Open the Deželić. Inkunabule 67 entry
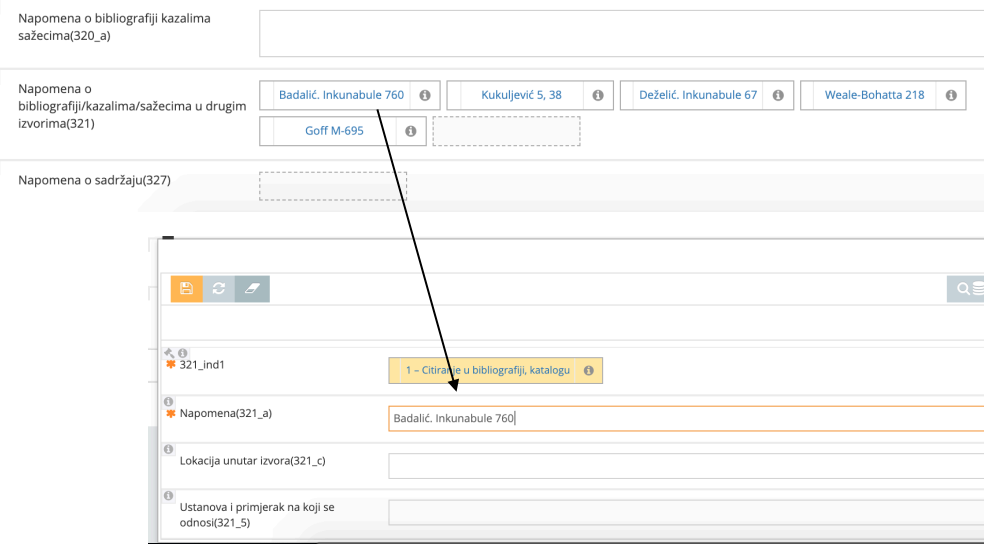This screenshot has height=556, width=984. click(698, 95)
